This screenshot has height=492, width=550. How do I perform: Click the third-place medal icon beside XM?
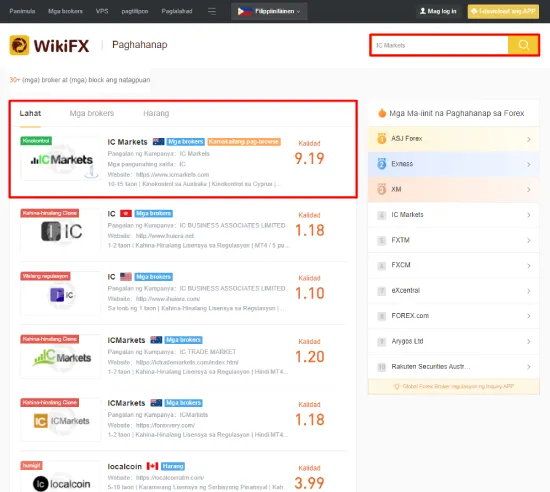pos(381,189)
